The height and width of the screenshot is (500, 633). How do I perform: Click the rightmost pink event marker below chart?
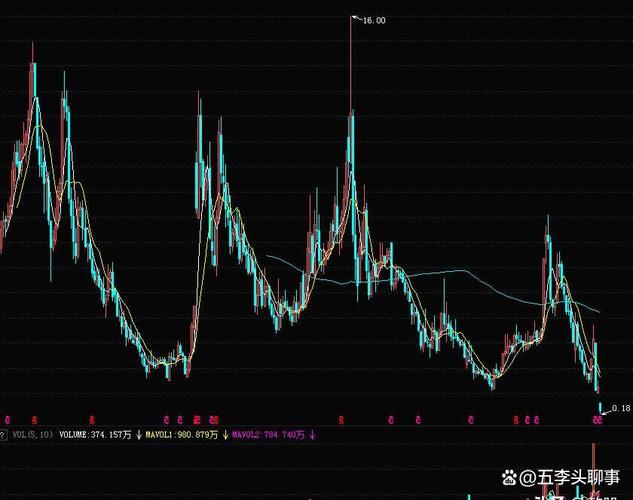click(601, 419)
